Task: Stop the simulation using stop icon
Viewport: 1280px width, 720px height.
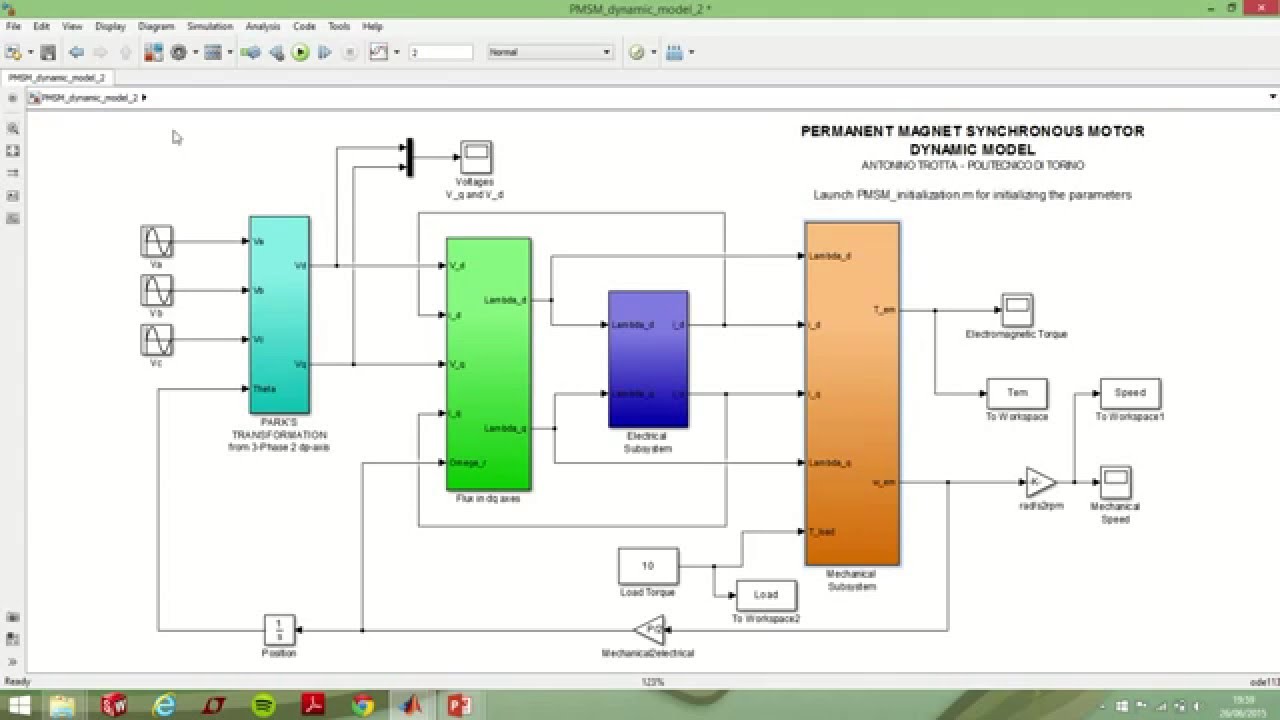Action: pos(349,52)
